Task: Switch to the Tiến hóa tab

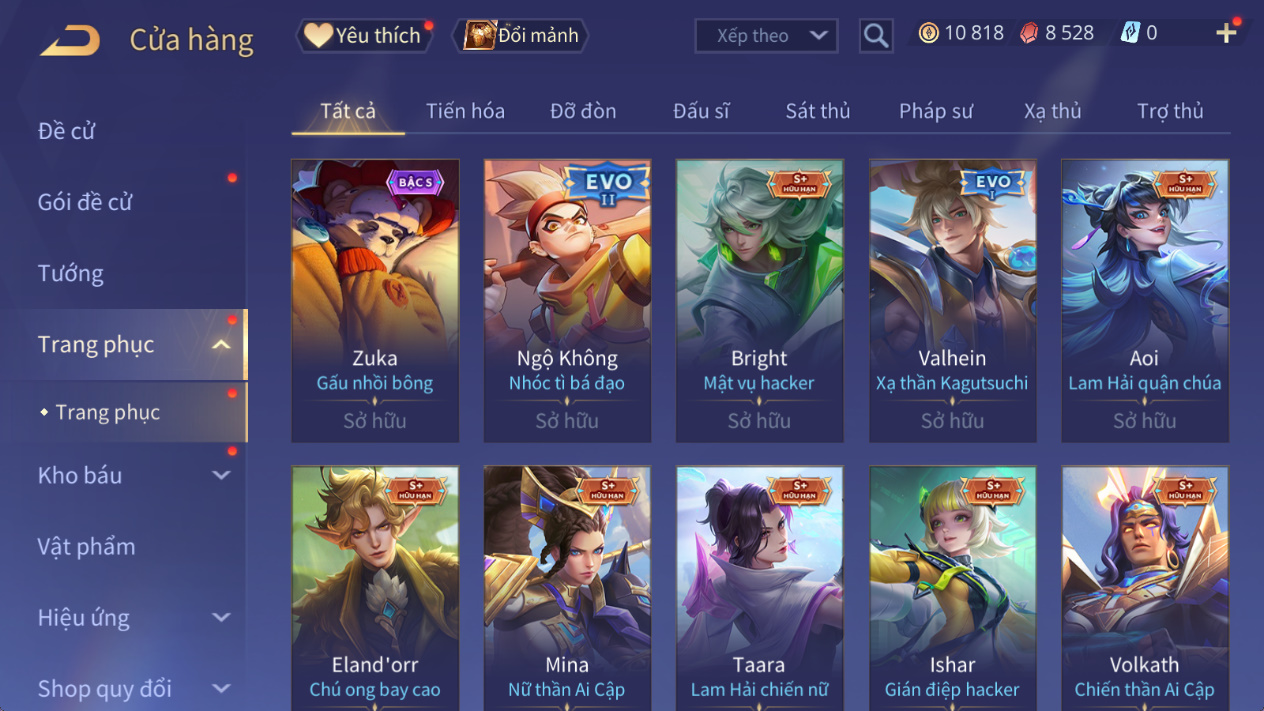Action: click(x=465, y=111)
